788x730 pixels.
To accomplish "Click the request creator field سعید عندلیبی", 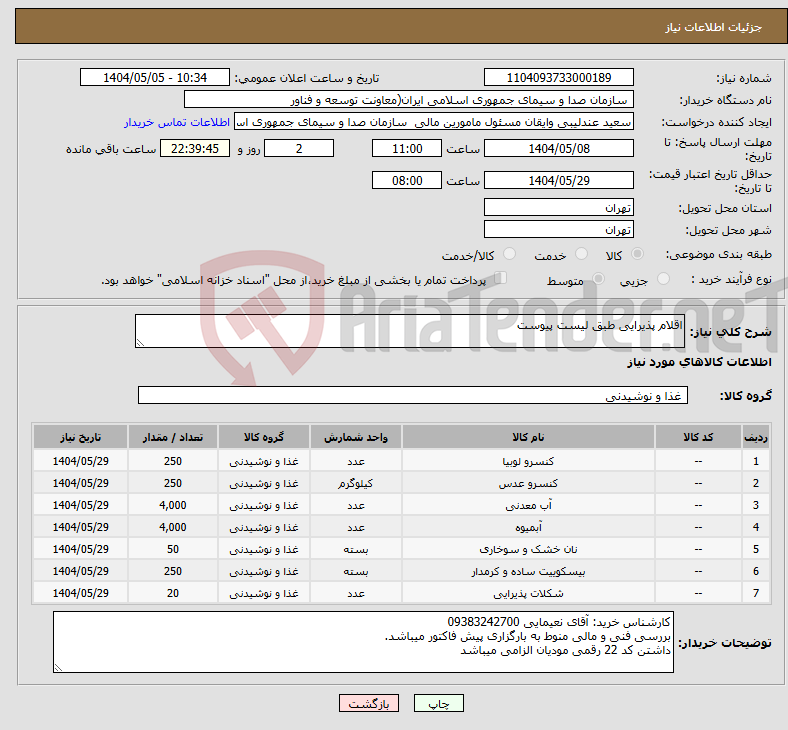I will click(x=434, y=122).
